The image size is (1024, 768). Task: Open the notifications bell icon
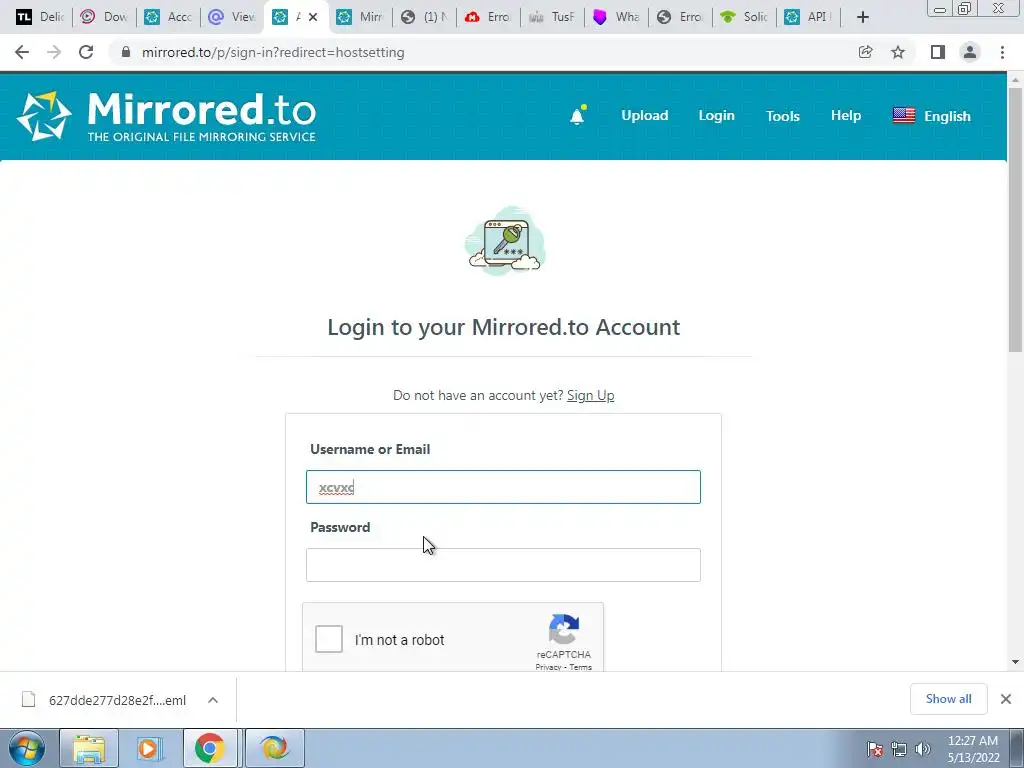point(577,116)
